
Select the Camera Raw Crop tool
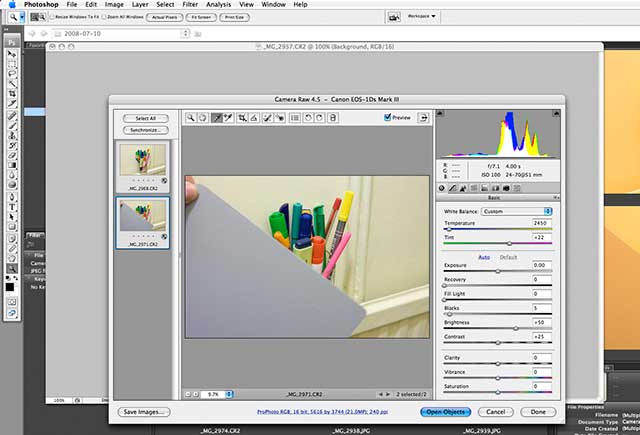(242, 118)
